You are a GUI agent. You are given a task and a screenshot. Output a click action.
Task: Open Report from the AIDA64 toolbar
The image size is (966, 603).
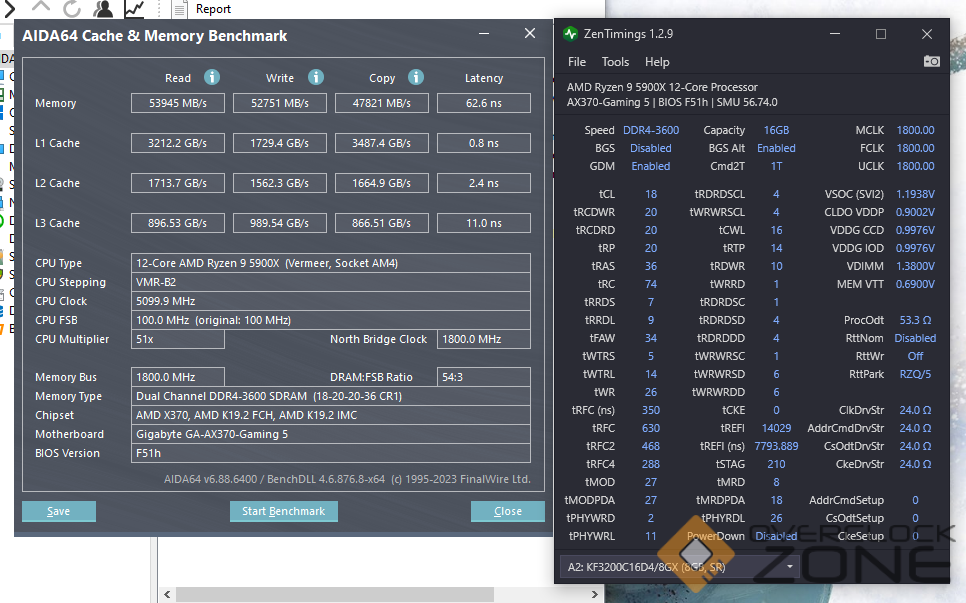[201, 9]
